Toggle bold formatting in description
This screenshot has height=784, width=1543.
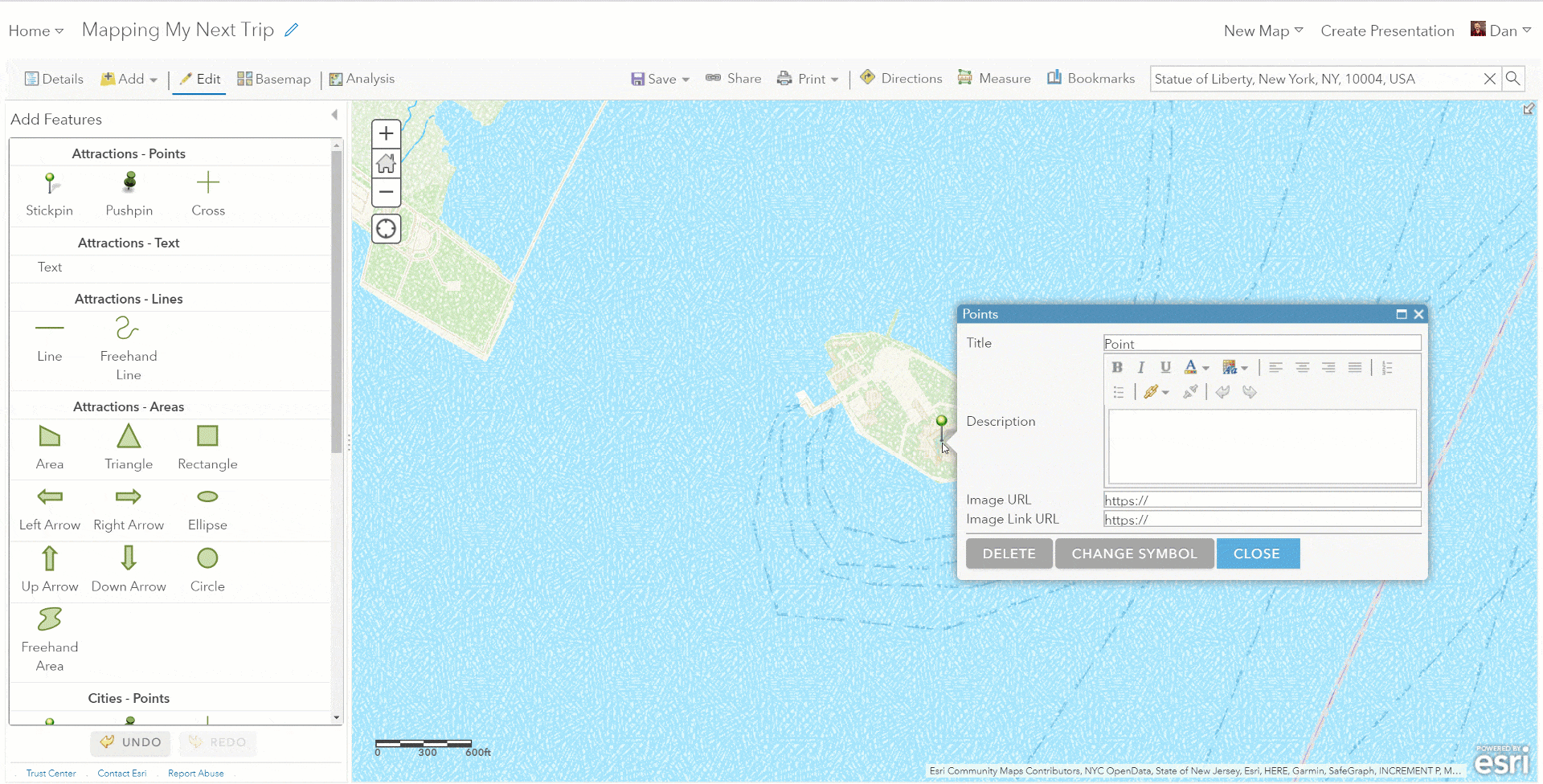pos(1117,368)
